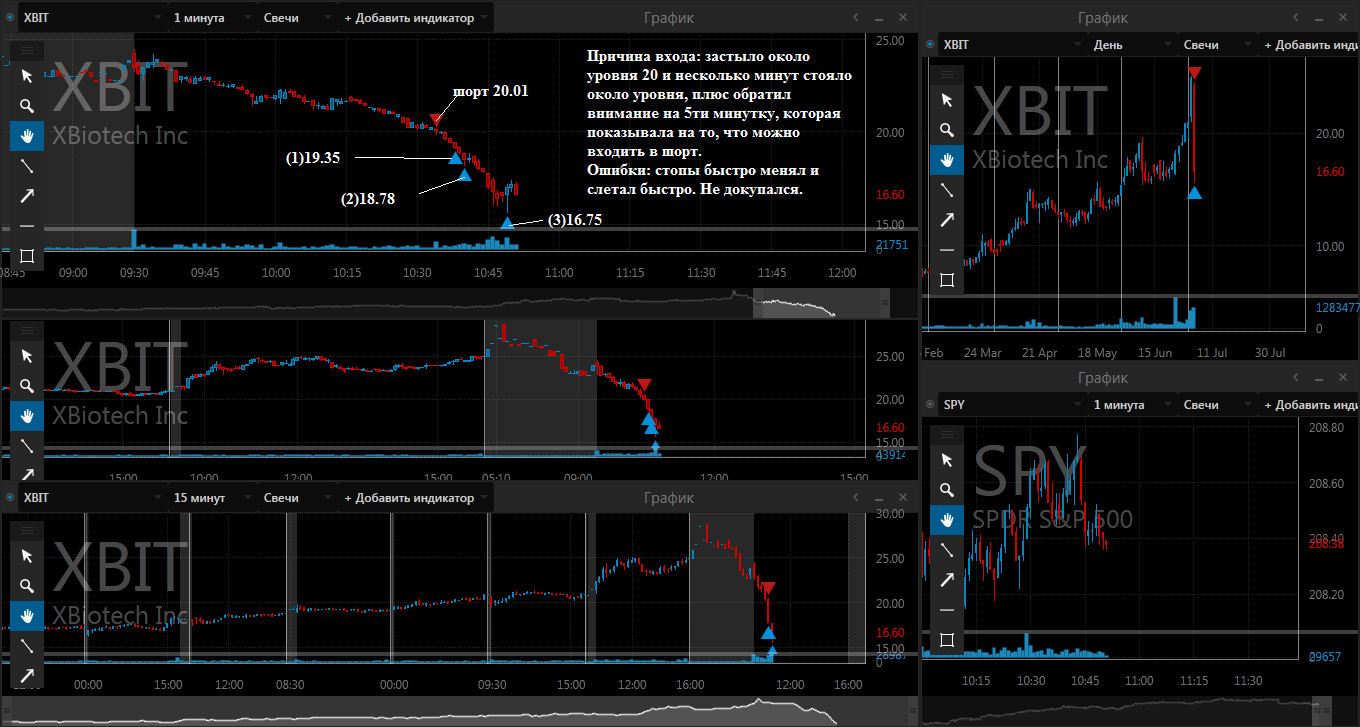Pick the rectangle tool in the XBIT День chart
The height and width of the screenshot is (727, 1360).
pyautogui.click(x=947, y=280)
